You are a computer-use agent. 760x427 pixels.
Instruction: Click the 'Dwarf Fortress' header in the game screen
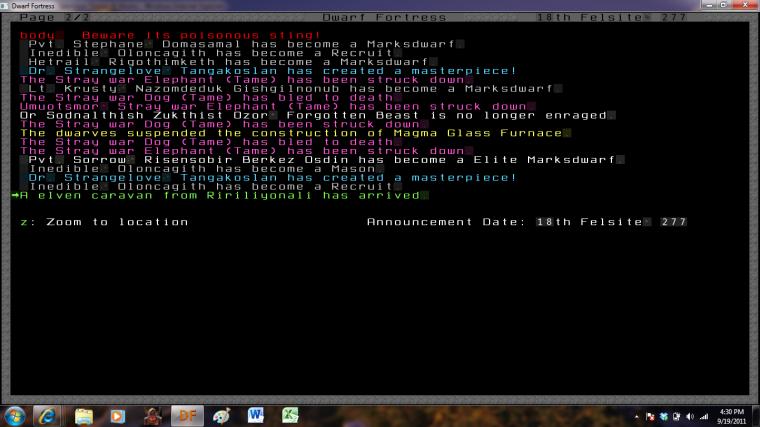click(384, 17)
